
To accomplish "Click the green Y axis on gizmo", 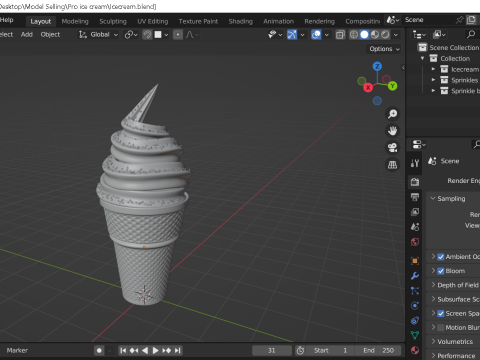I will point(392,86).
